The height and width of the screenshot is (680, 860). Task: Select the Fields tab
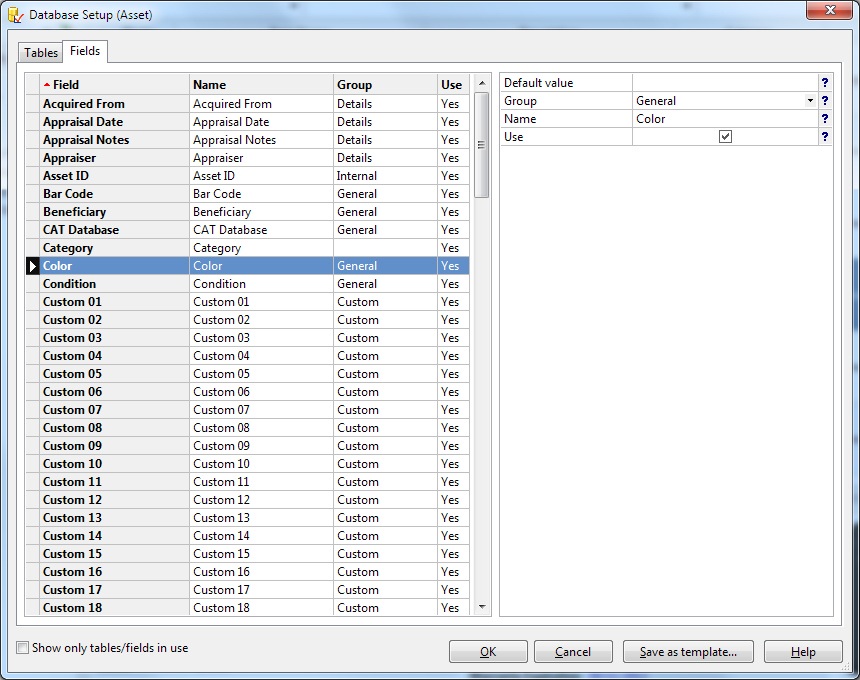(85, 51)
